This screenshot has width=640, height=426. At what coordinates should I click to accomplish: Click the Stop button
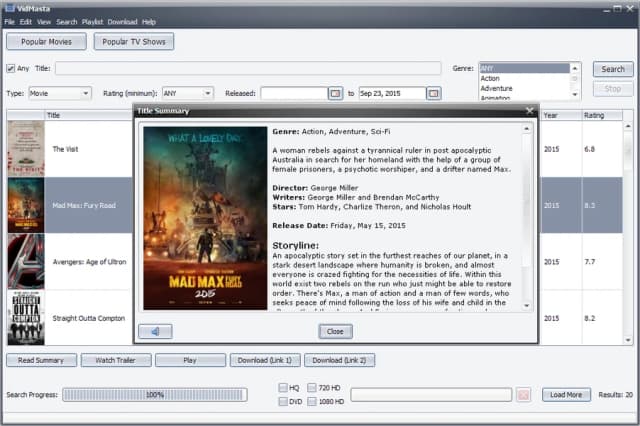click(613, 89)
